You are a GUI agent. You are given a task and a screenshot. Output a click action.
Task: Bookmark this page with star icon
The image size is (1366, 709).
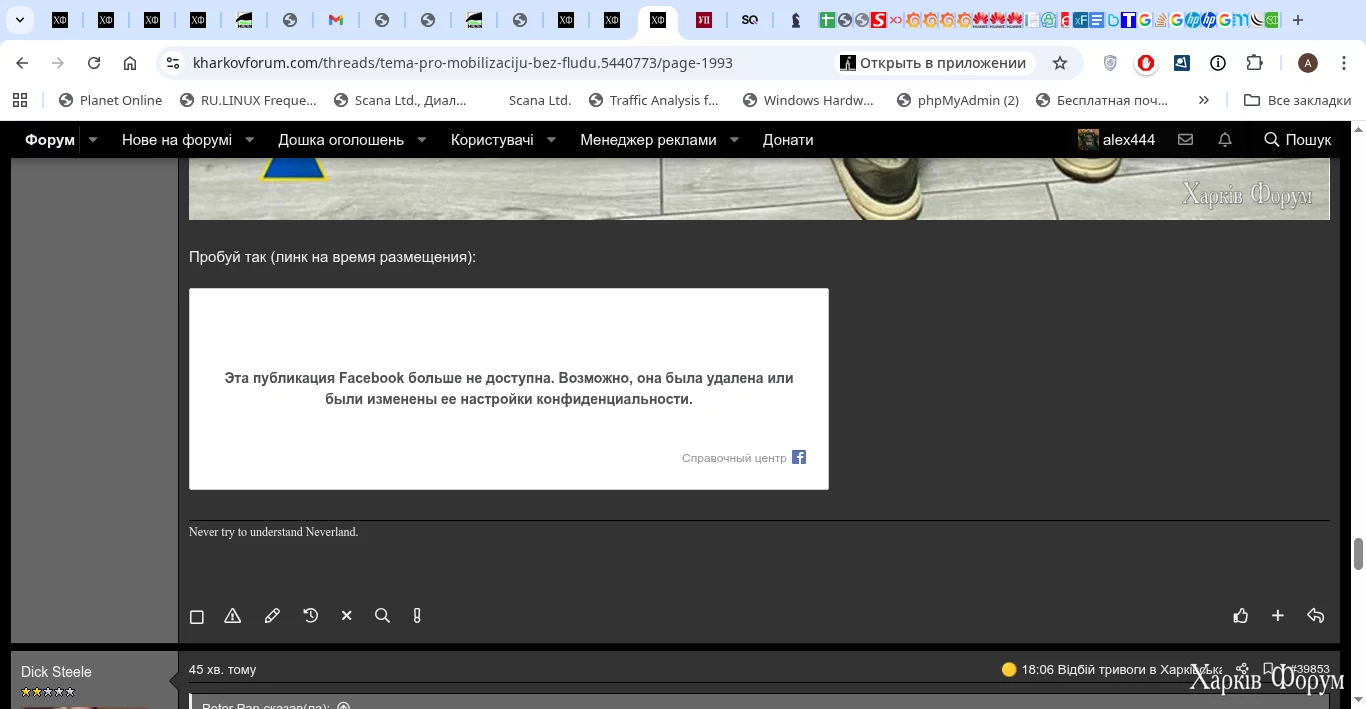1060,63
